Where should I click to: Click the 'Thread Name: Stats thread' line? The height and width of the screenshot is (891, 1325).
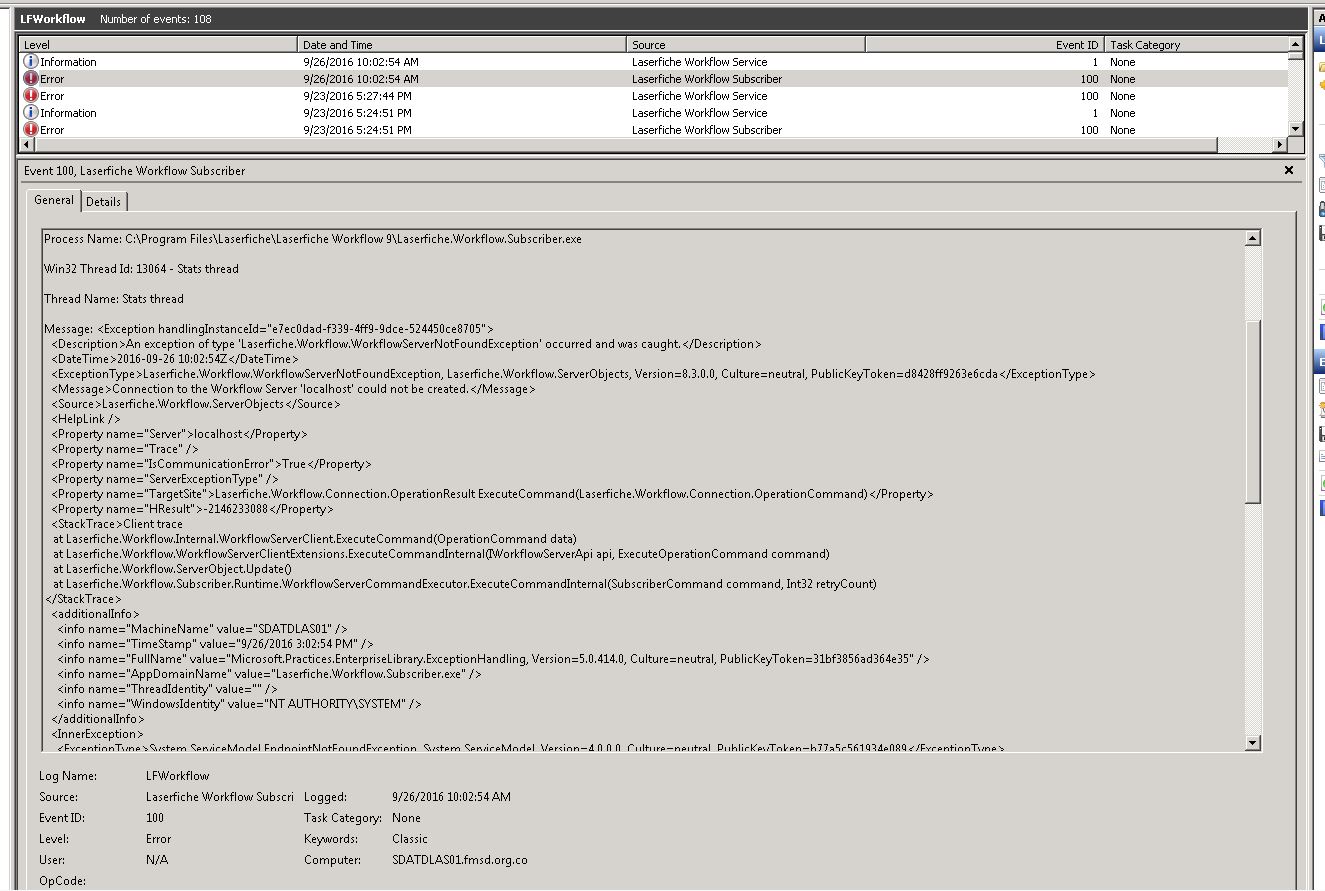[x=114, y=299]
